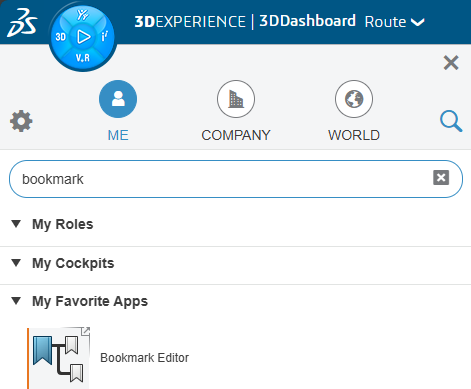
Task: Select the information quadrant of the compass
Action: click(105, 36)
